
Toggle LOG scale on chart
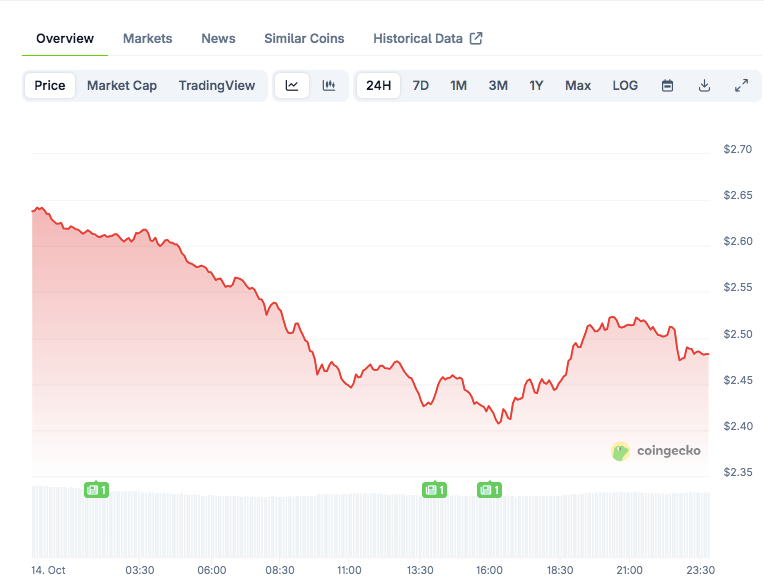click(x=625, y=86)
